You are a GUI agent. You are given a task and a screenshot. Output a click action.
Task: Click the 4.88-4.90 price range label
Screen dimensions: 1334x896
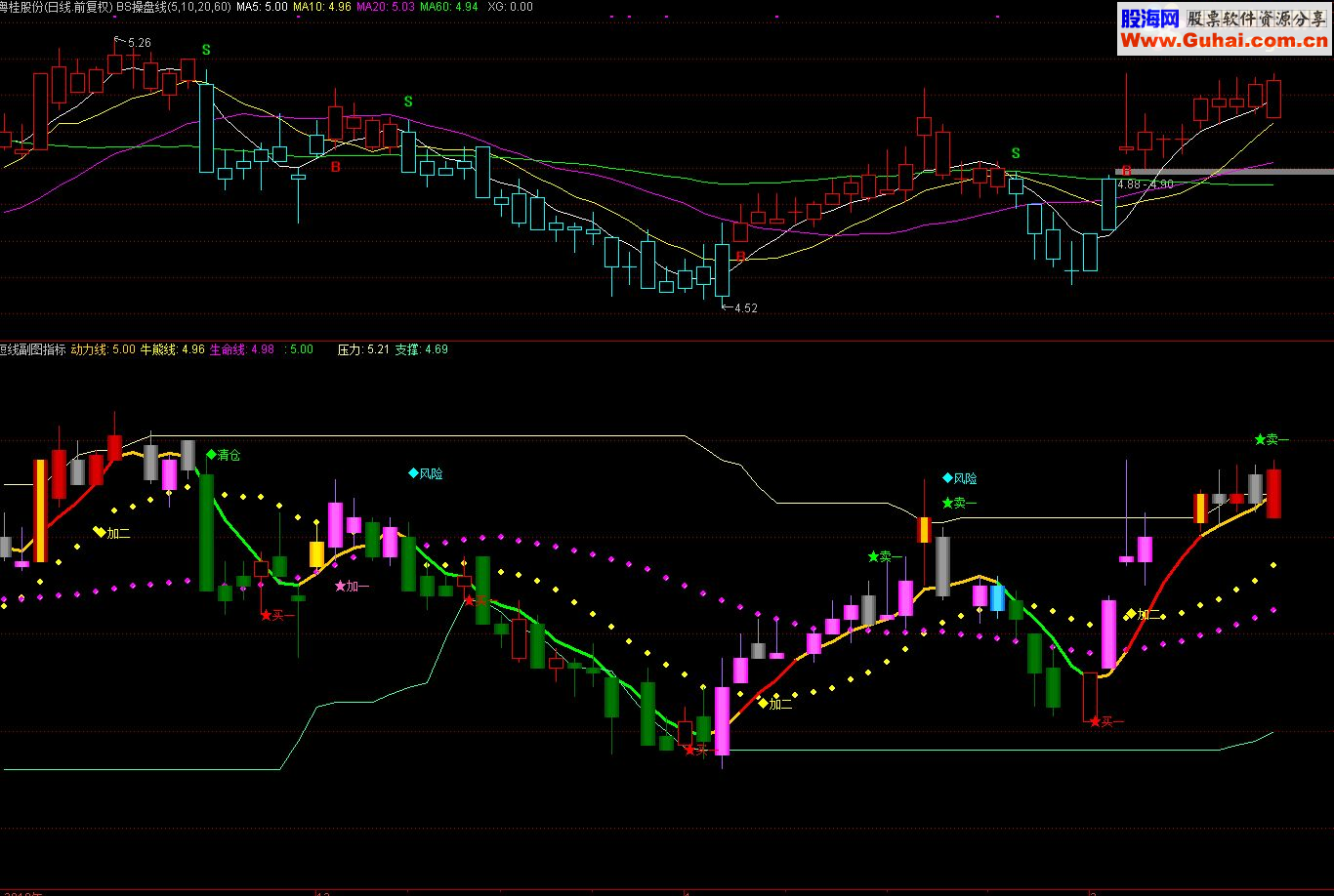[x=1146, y=184]
